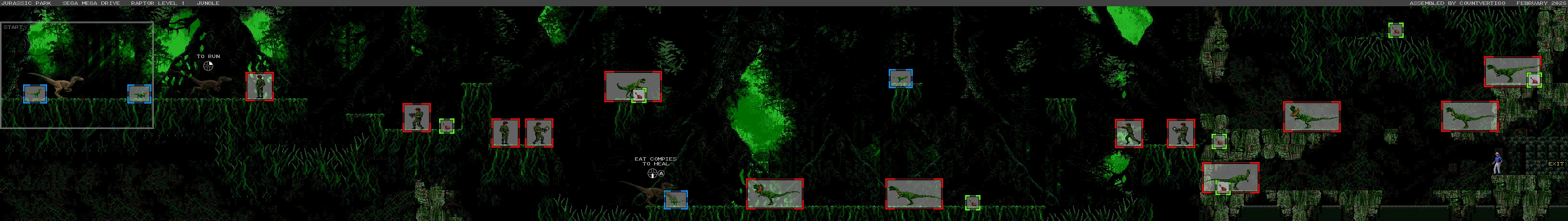
Task: Click the green-framed compy at the very top of the ruins
Action: click(x=1396, y=30)
